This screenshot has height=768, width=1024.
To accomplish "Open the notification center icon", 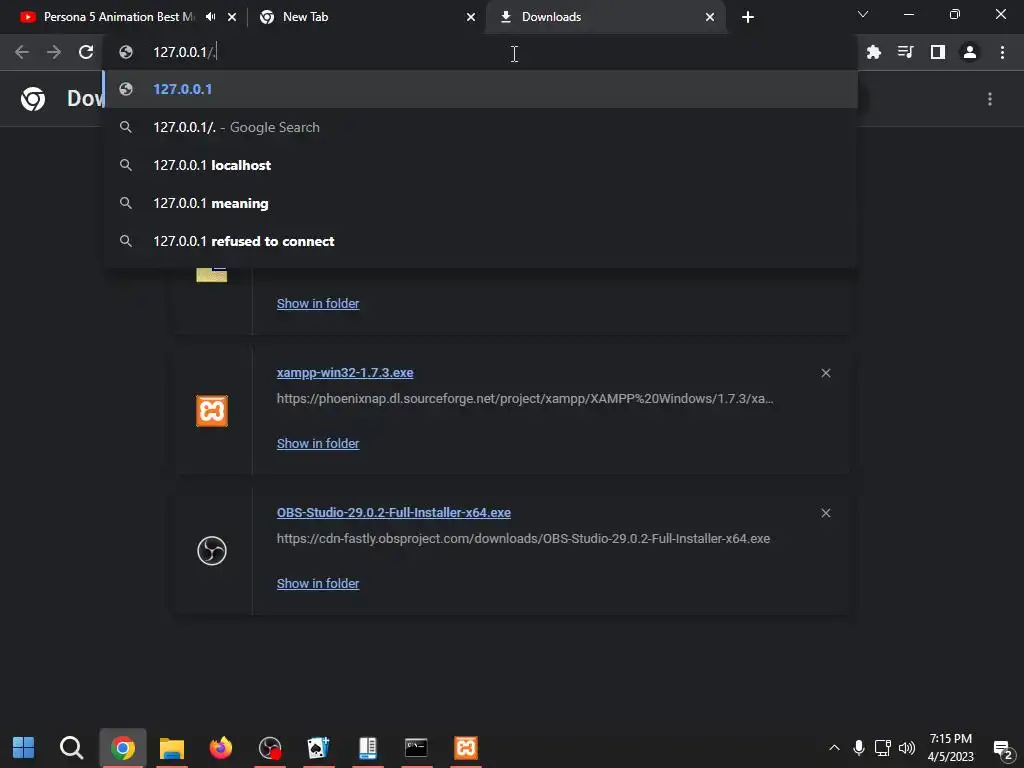I will [x=1002, y=749].
